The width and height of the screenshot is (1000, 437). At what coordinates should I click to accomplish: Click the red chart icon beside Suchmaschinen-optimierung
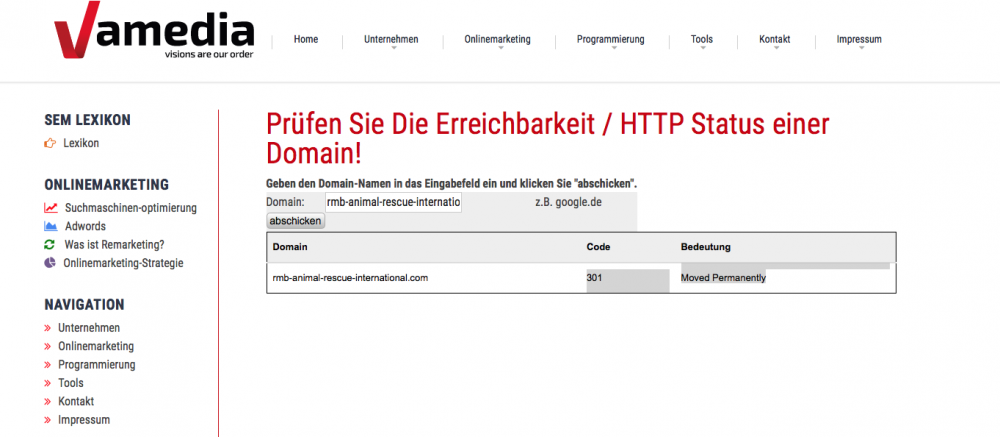pos(50,208)
